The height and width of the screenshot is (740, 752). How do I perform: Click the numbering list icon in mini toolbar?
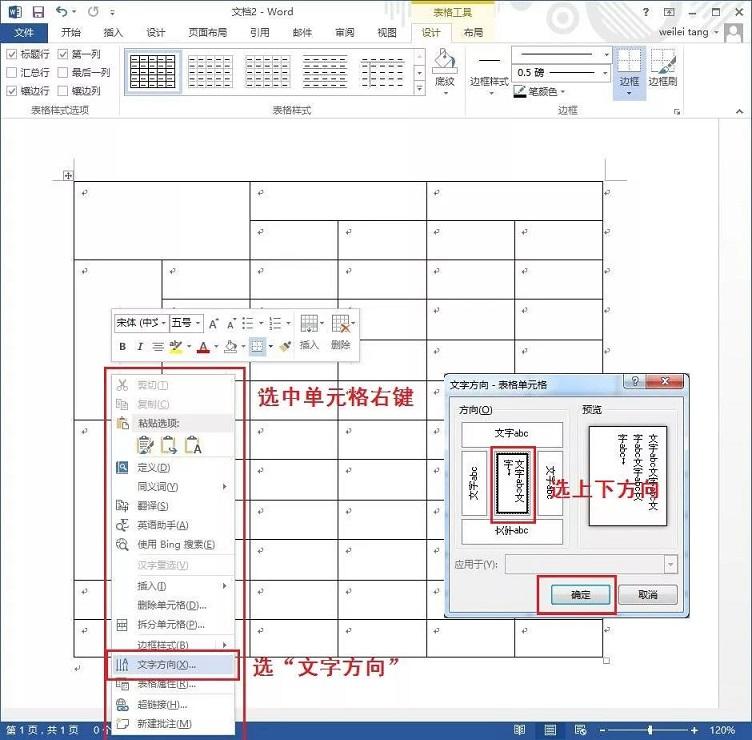[x=275, y=323]
